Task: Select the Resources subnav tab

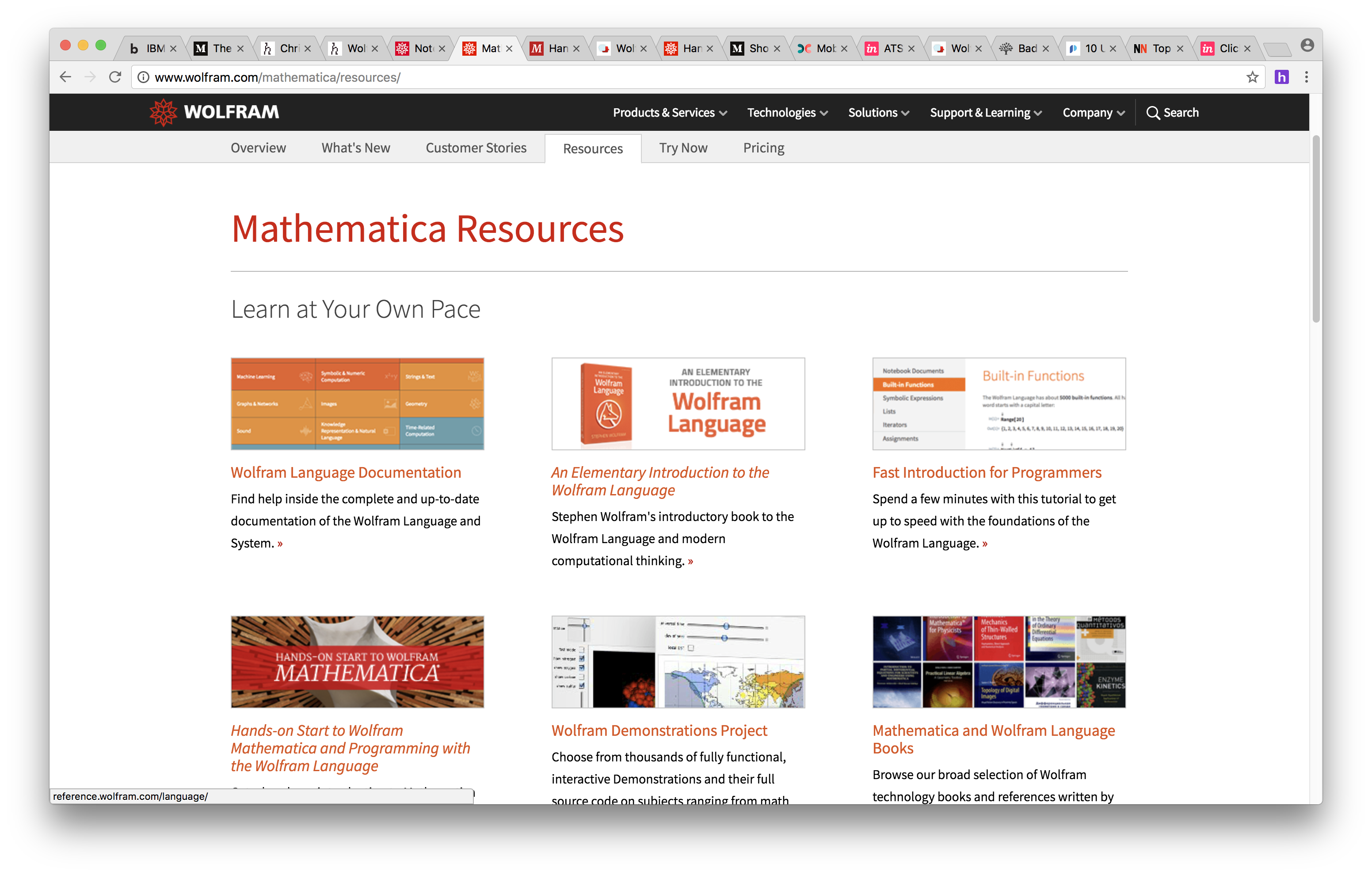Action: 593,148
